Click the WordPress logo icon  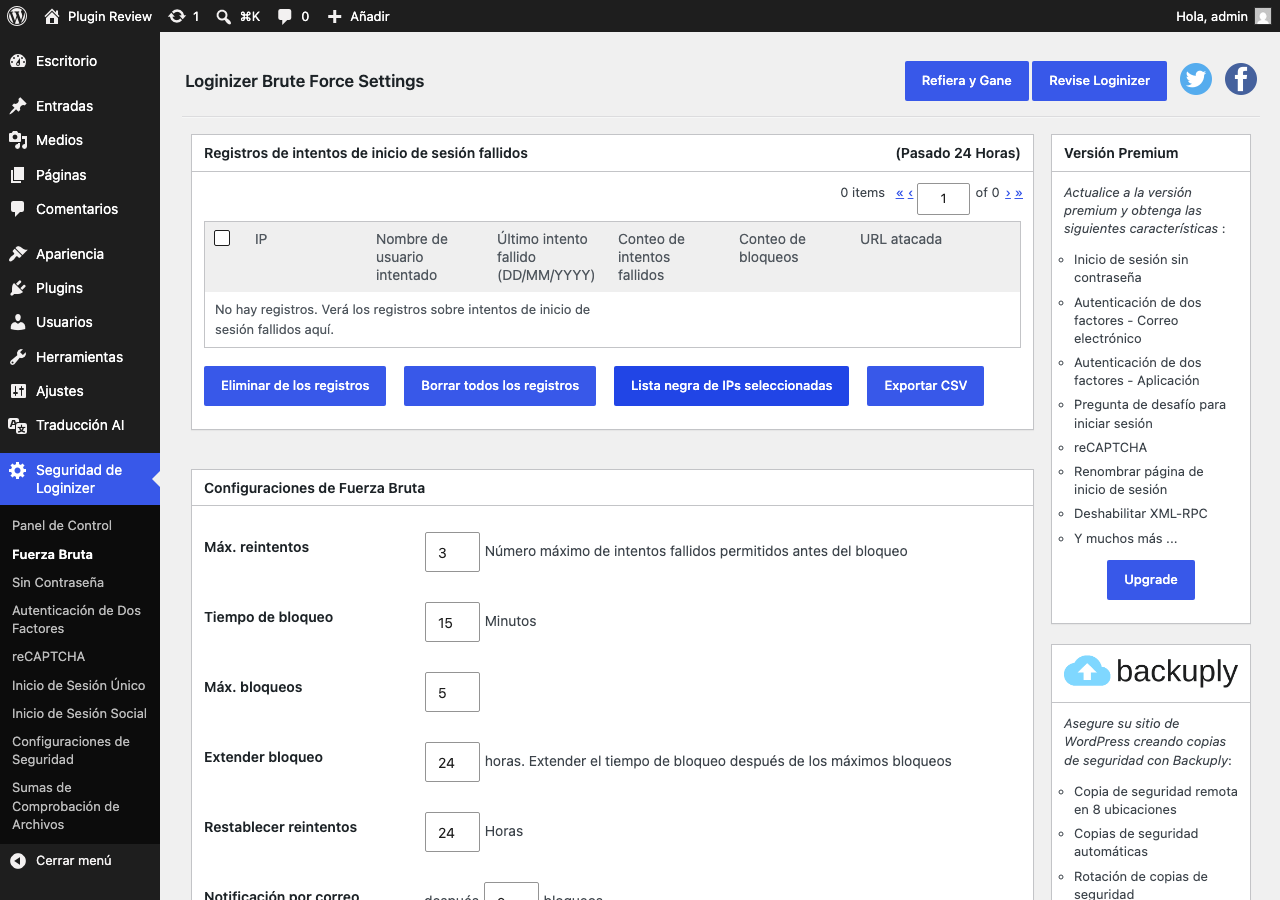(17, 16)
